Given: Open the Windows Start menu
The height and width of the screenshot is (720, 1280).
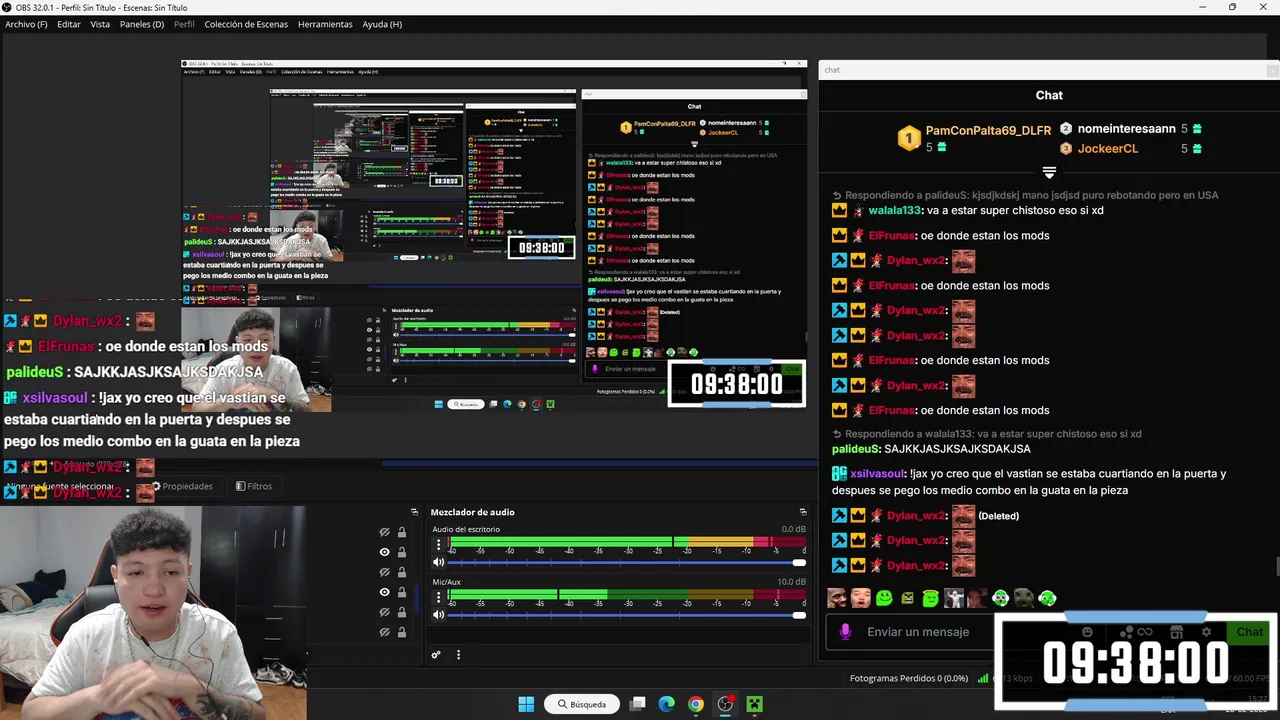Looking at the screenshot, I should [526, 704].
